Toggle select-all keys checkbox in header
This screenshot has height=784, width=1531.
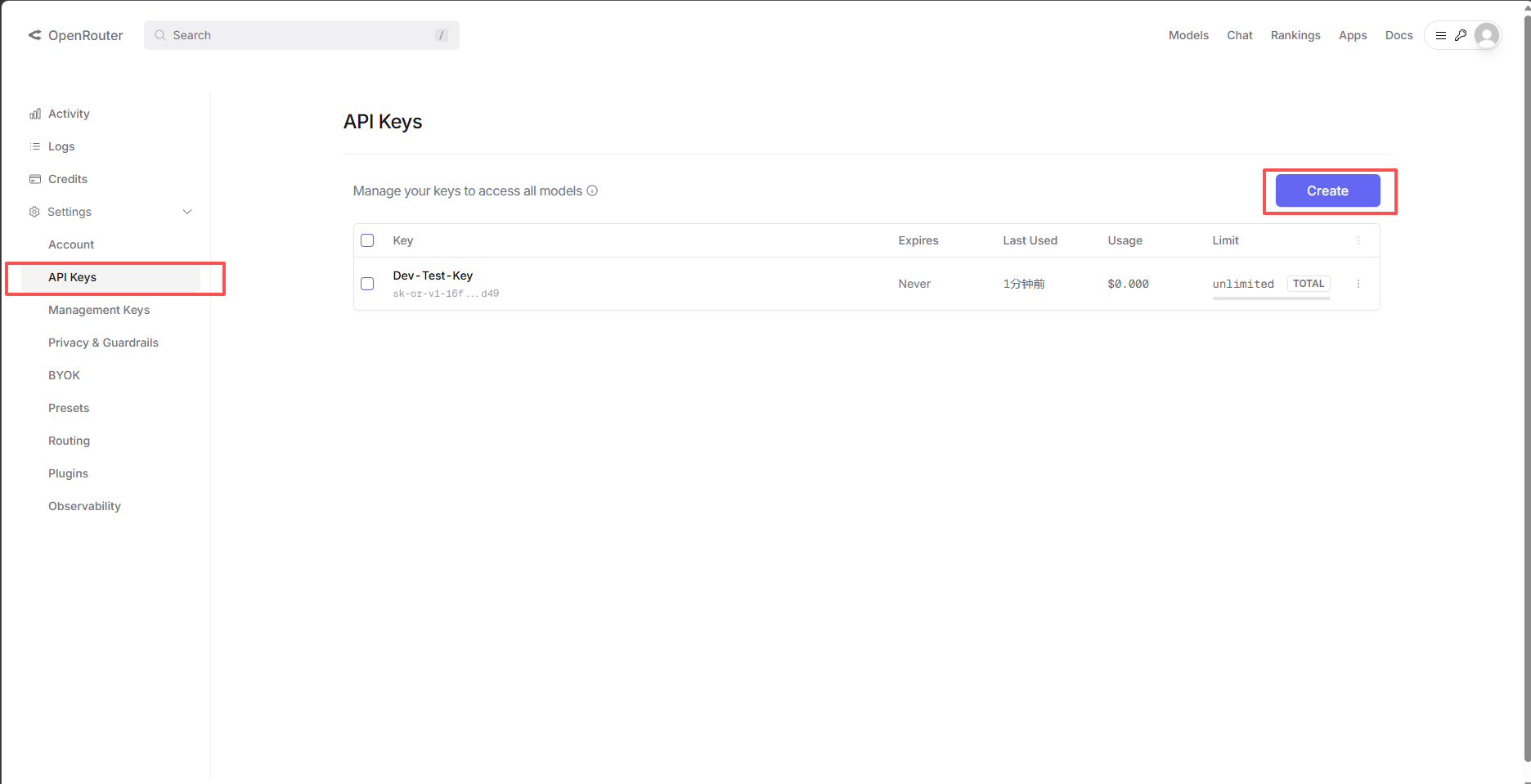click(x=367, y=240)
